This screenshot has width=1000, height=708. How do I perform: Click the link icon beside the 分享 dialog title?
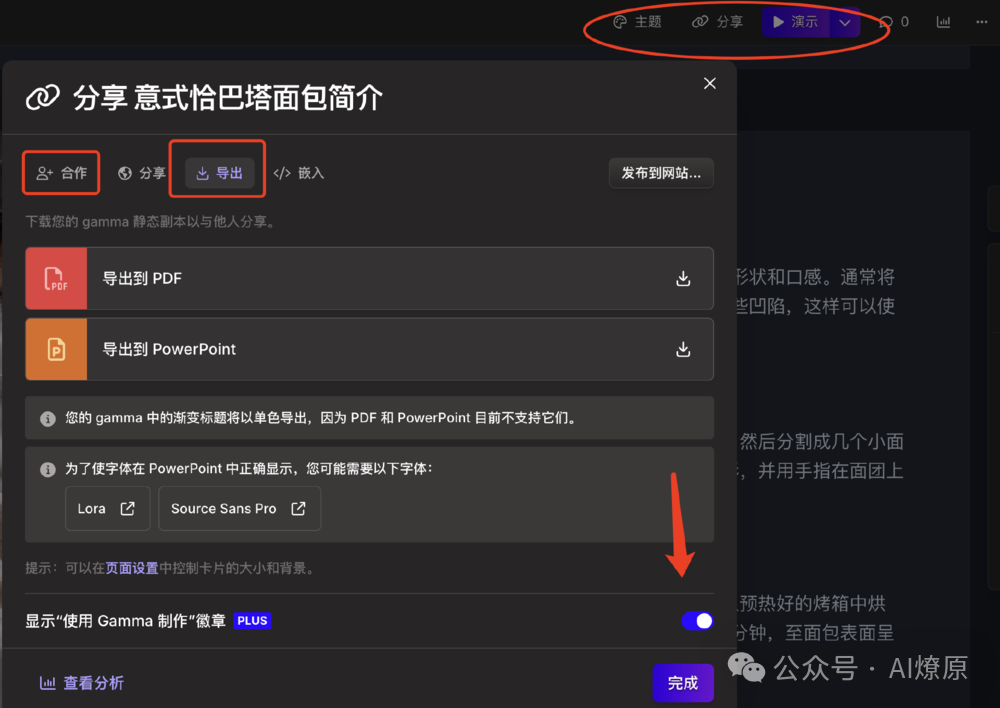click(41, 96)
